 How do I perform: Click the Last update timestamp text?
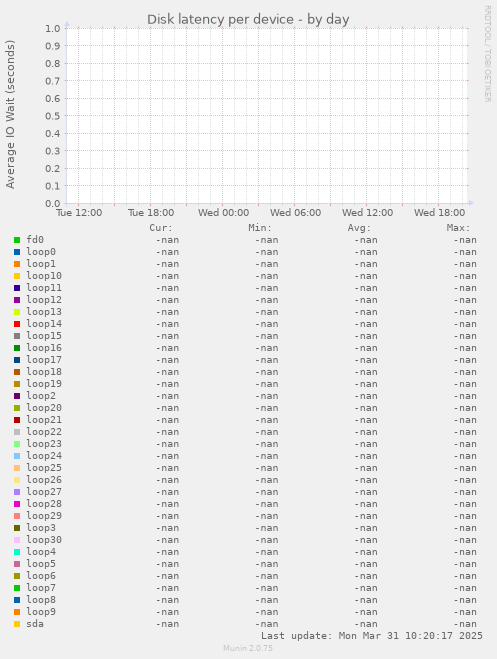click(372, 635)
